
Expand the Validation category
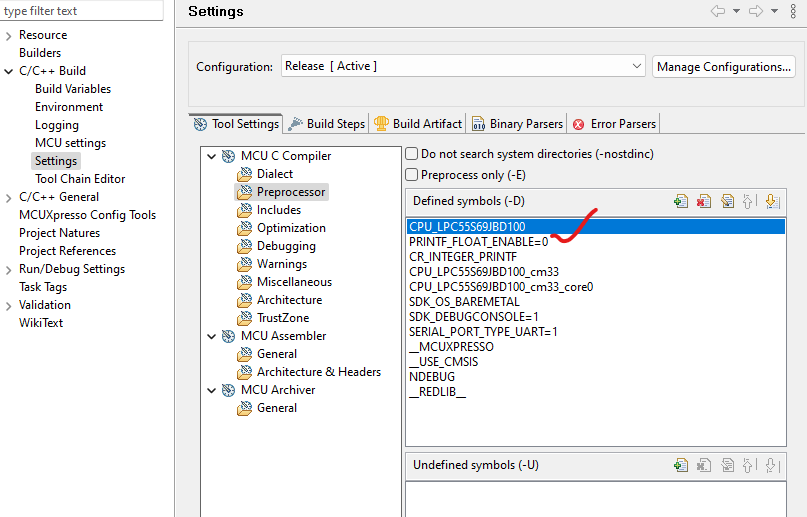click(8, 306)
